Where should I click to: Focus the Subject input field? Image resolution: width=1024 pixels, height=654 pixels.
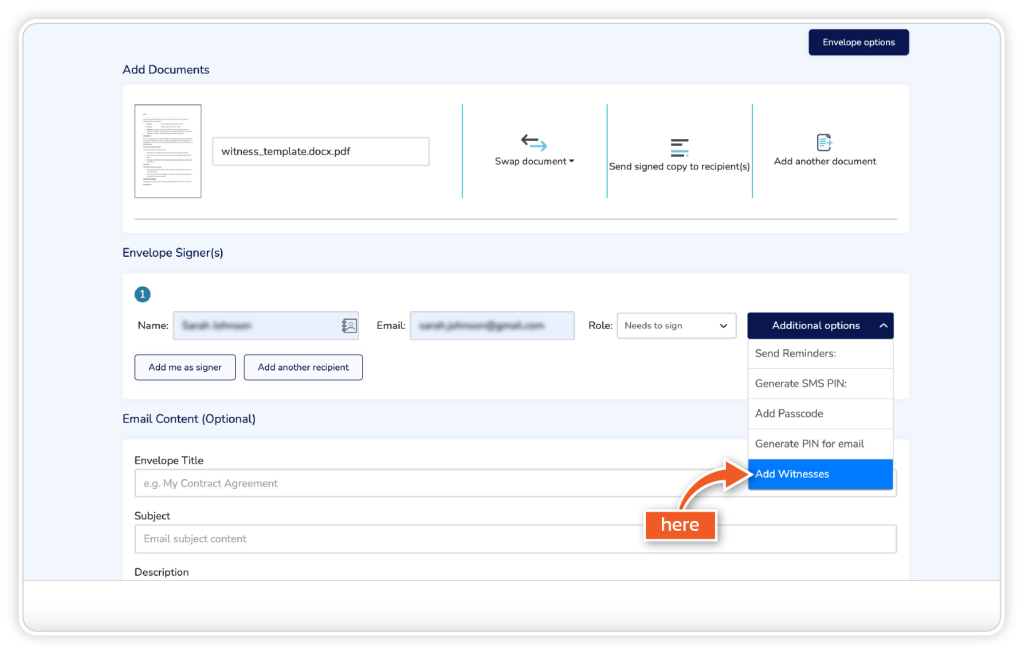click(515, 539)
